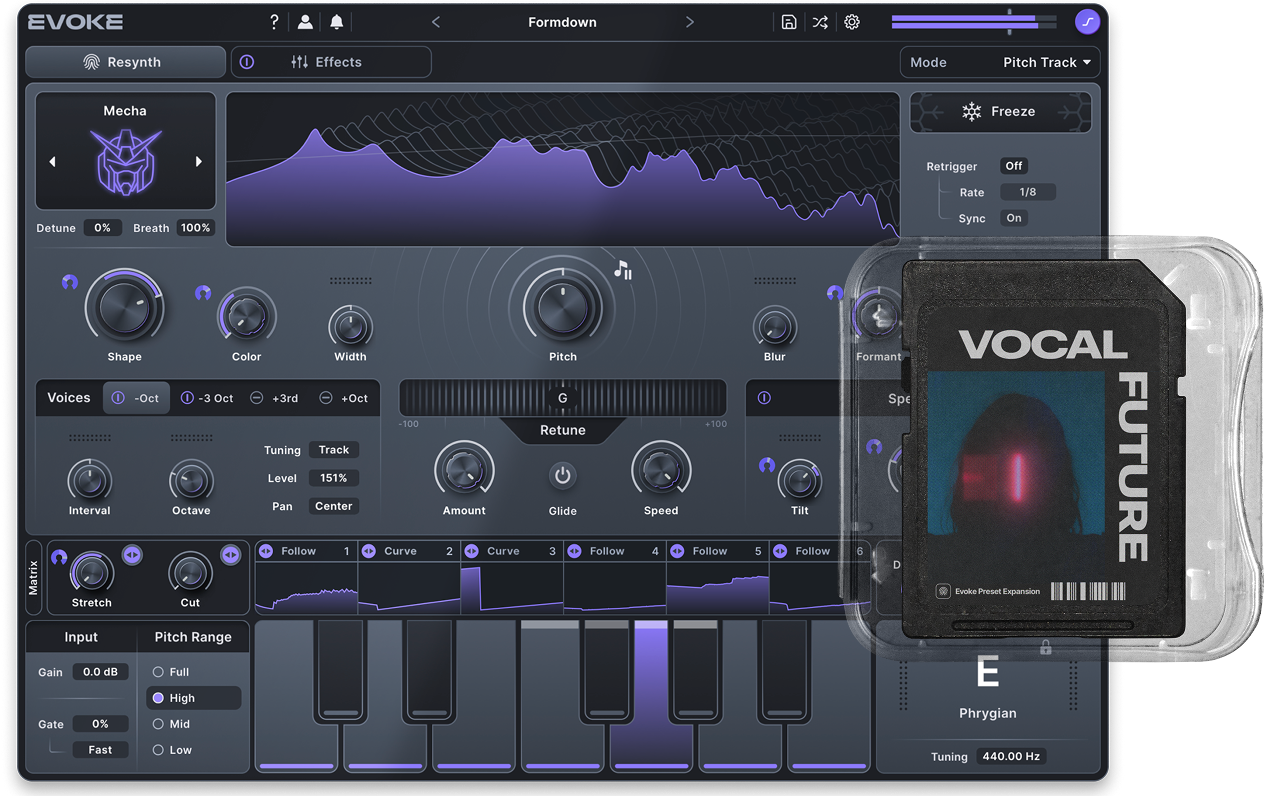Toggle the Effects power icon
The width and height of the screenshot is (1286, 796).
click(x=247, y=62)
